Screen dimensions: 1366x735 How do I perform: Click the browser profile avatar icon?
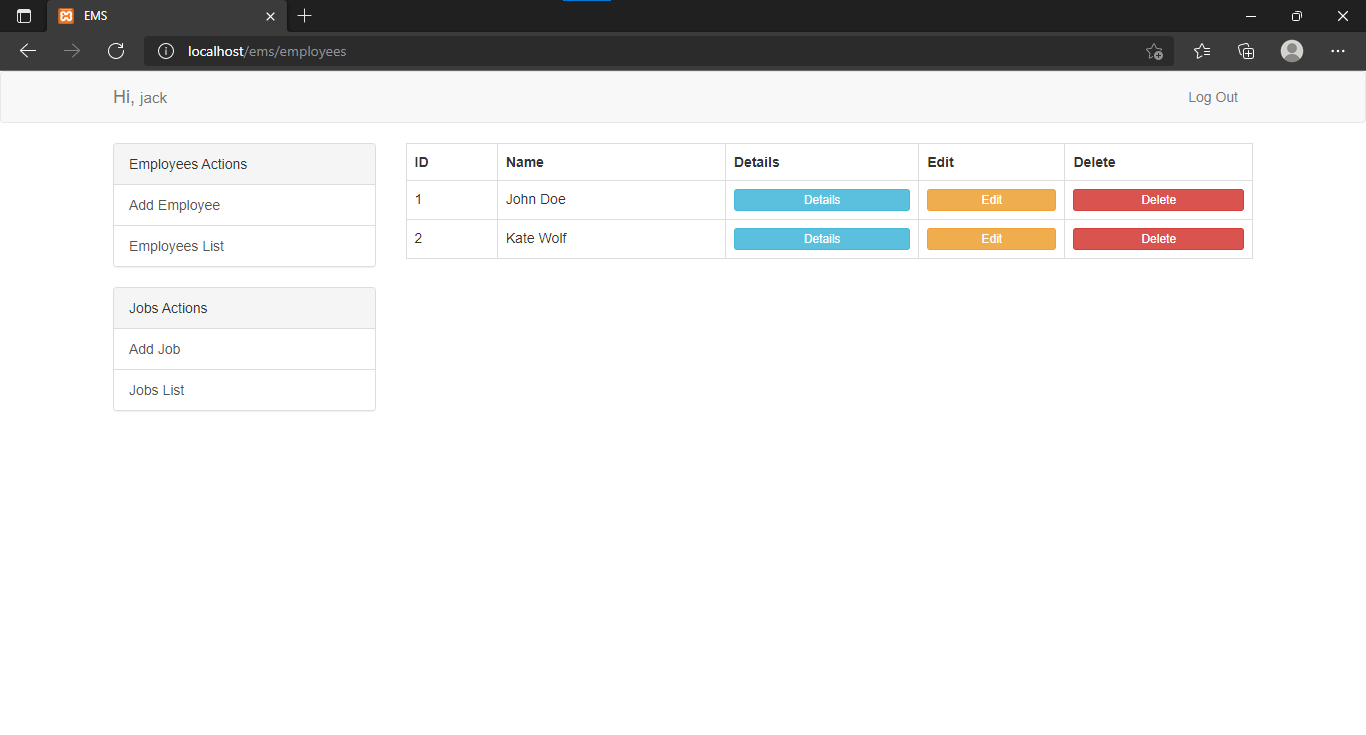[x=1291, y=51]
